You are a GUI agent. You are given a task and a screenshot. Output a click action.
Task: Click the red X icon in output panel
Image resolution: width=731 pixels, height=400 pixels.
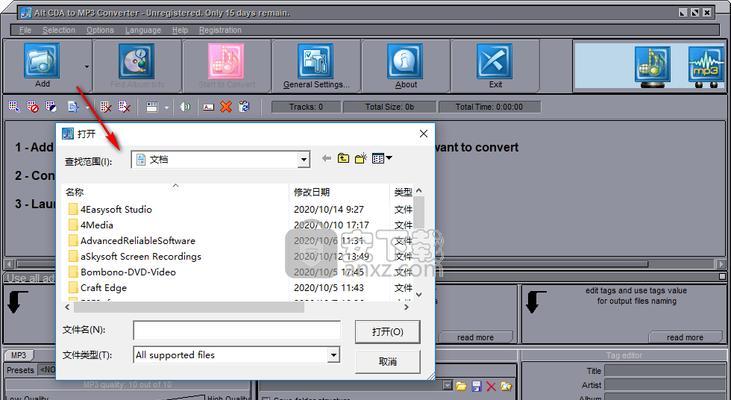click(x=491, y=386)
